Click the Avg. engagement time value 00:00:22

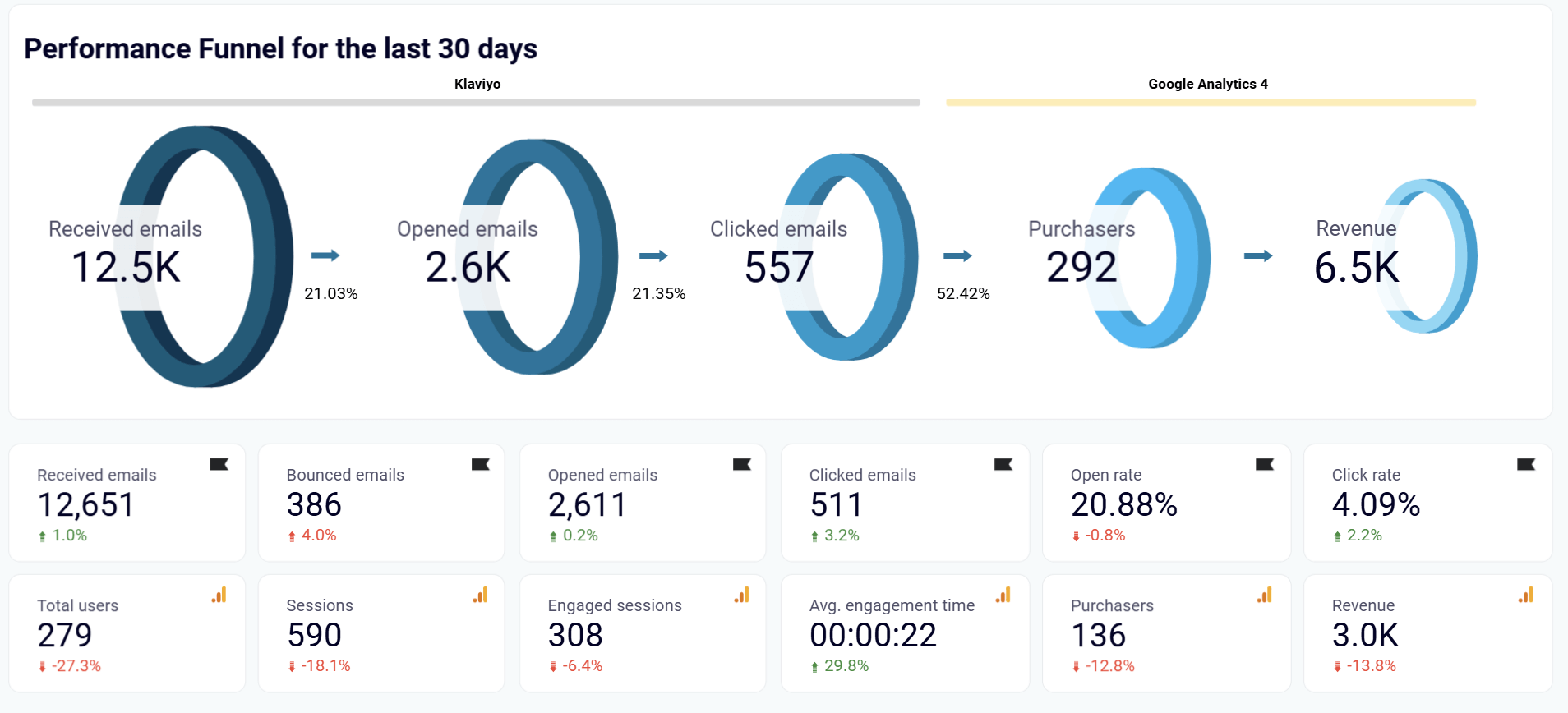pyautogui.click(x=873, y=635)
